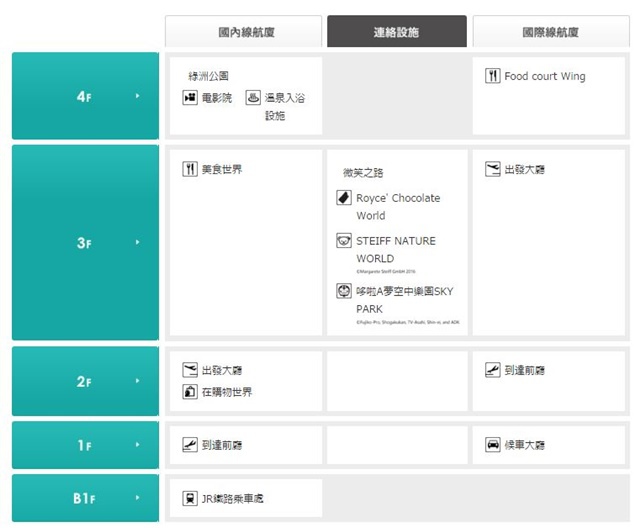Viewport: 640px width, 532px height.
Task: Click the Royce' Chocolate World icon
Action: 344,198
